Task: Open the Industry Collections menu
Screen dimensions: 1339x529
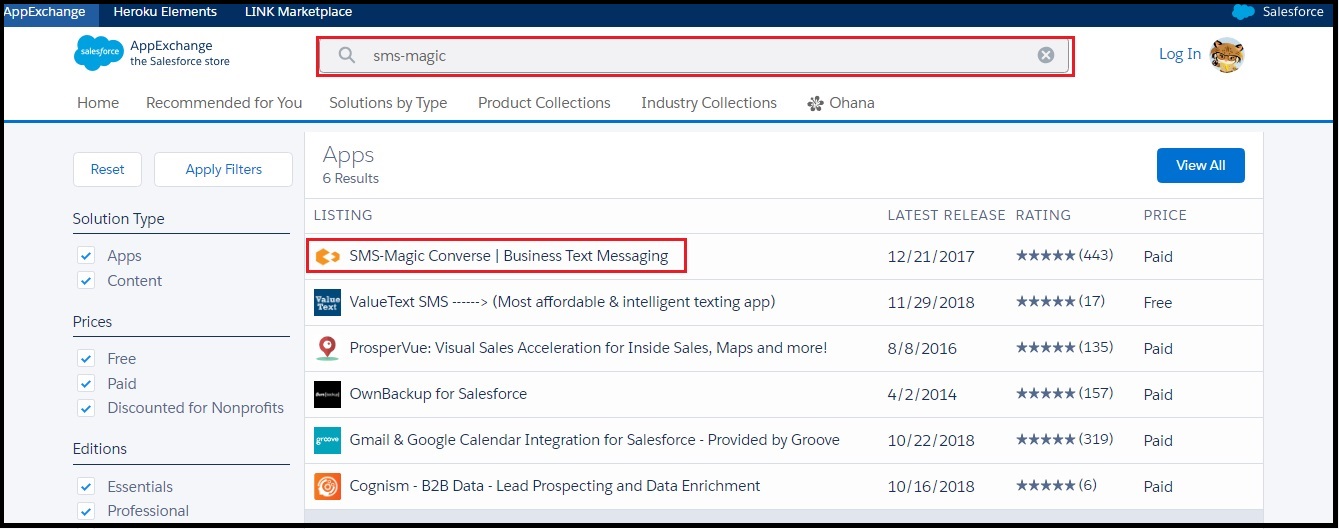Action: pos(709,103)
